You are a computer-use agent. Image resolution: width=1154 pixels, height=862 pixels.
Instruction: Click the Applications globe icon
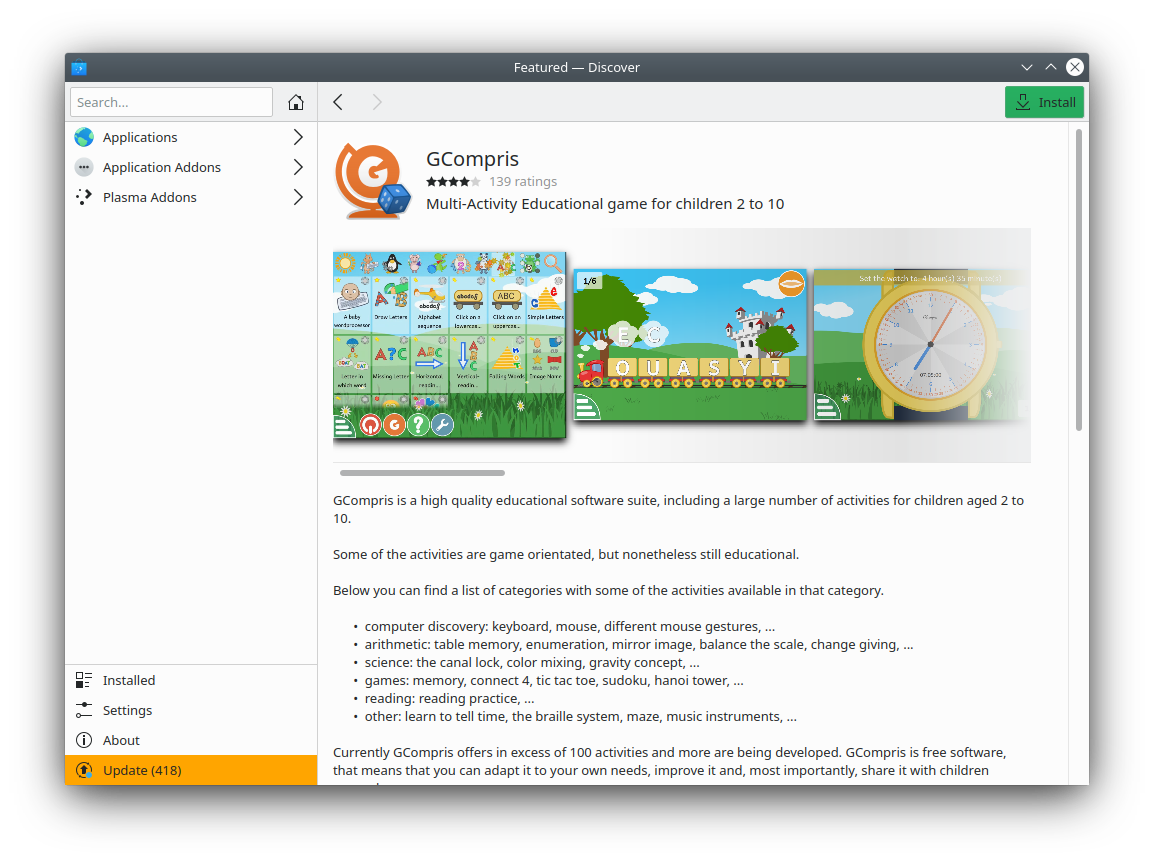click(84, 137)
